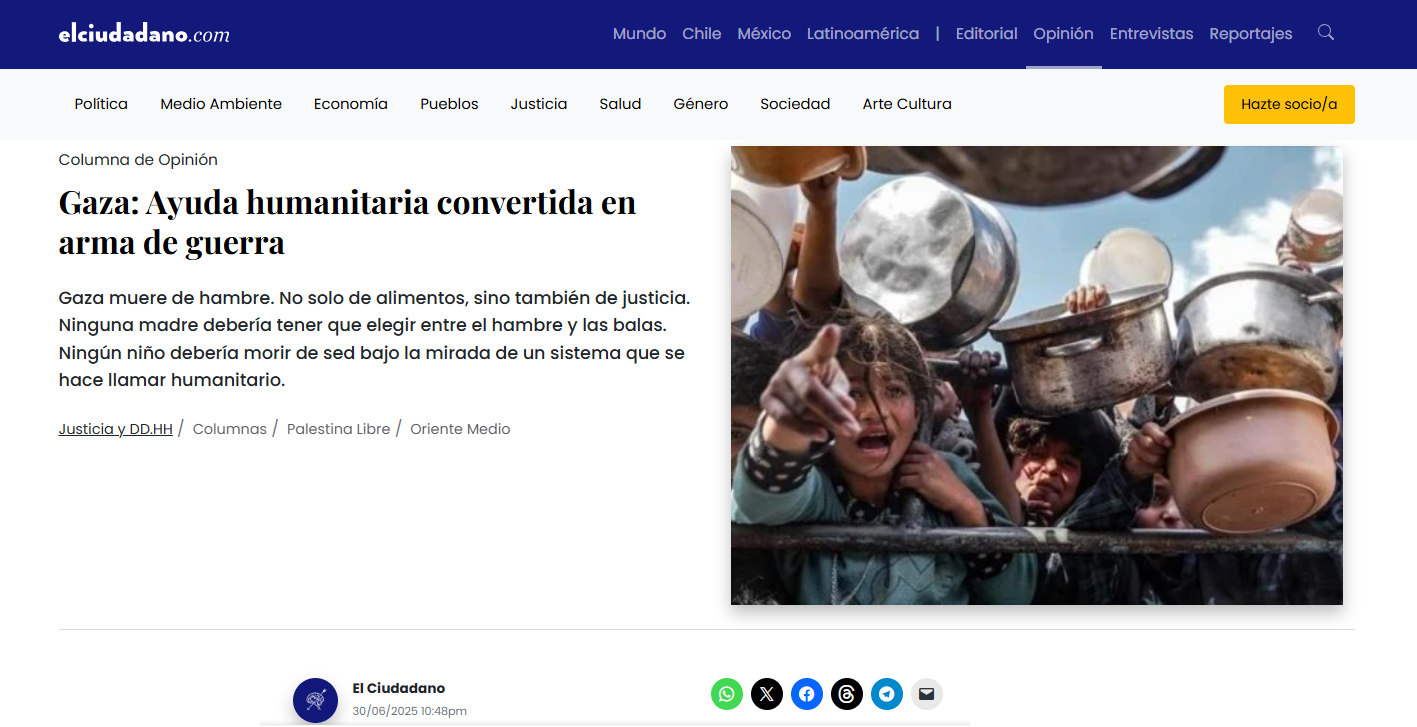The width and height of the screenshot is (1417, 727).
Task: Select the Entrevistas menu item
Action: (1151, 34)
